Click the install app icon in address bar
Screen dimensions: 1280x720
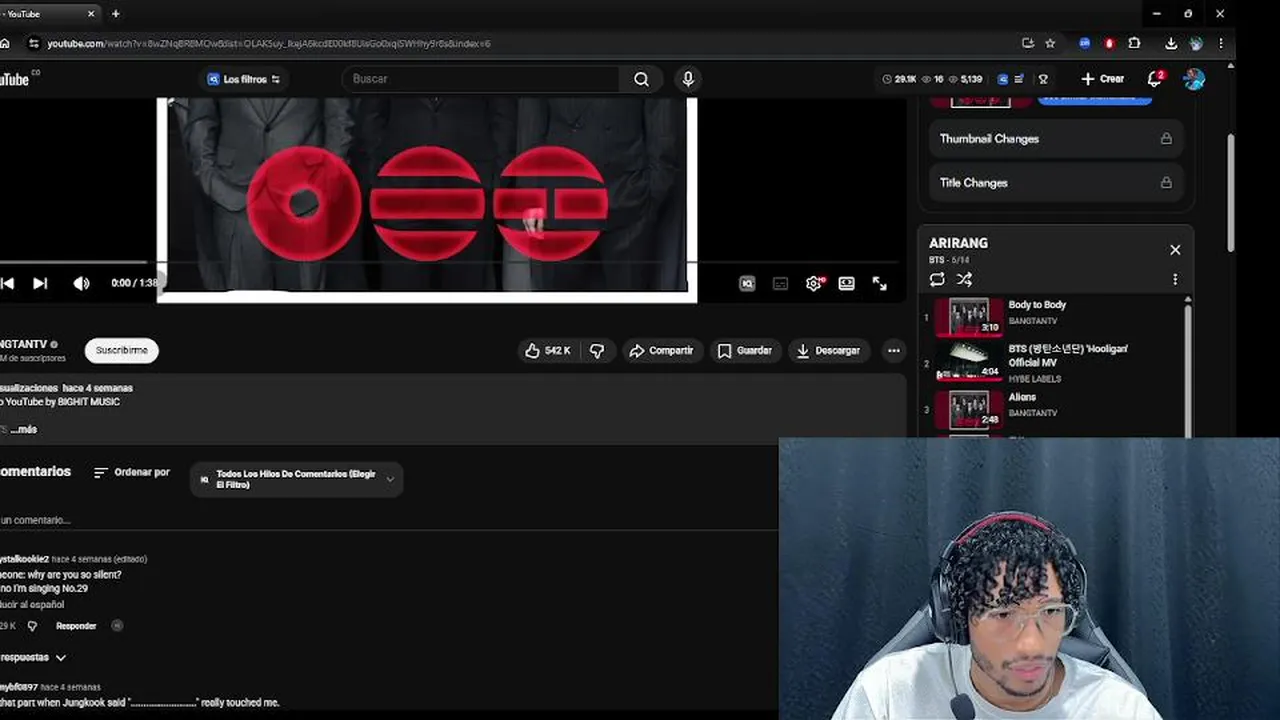click(1028, 43)
